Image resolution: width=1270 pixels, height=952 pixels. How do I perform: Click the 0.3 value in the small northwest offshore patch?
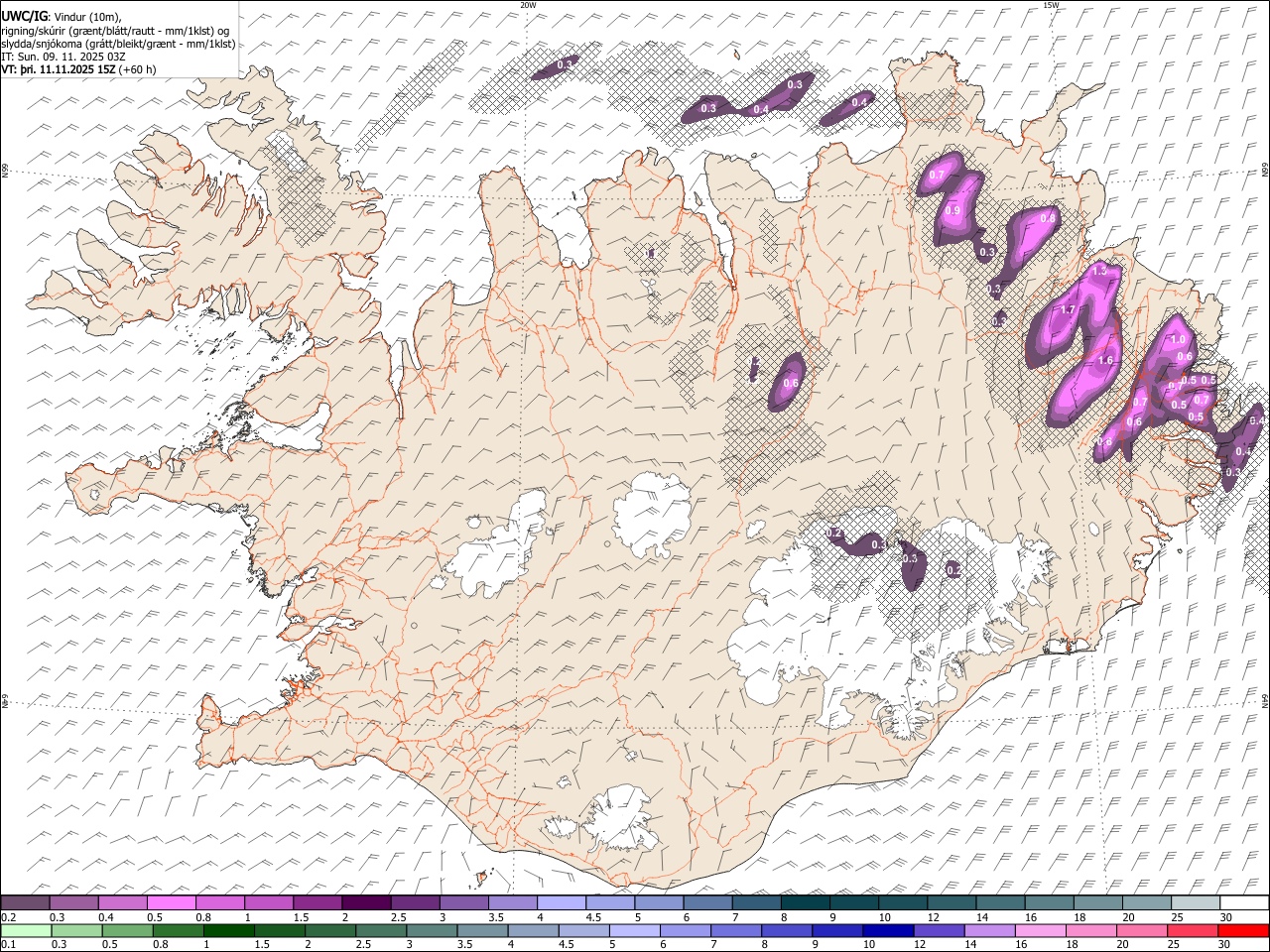[x=564, y=64]
